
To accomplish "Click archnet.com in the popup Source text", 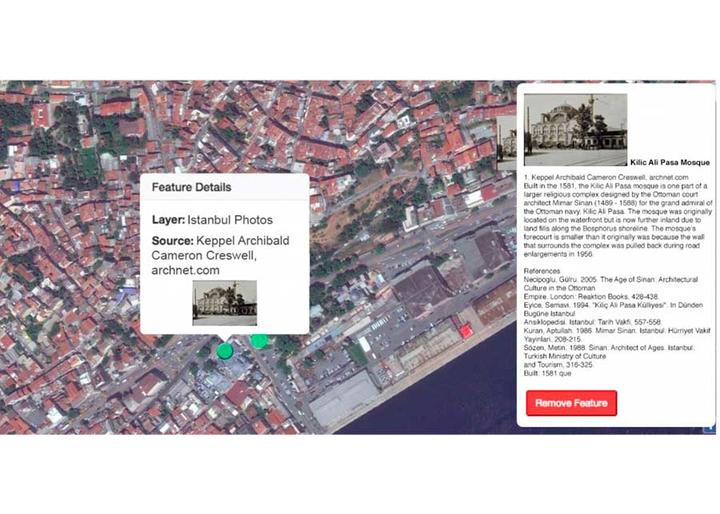I will pyautogui.click(x=186, y=270).
